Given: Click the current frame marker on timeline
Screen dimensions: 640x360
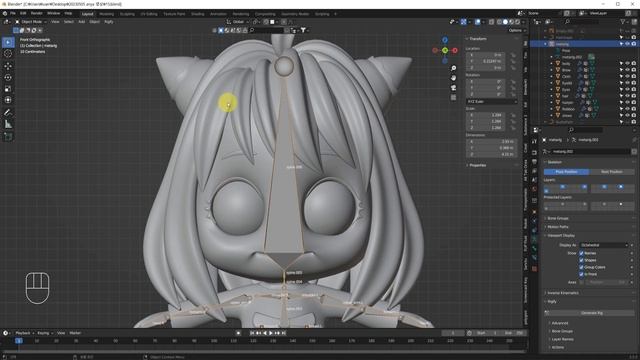Looking at the screenshot, I should [19, 341].
